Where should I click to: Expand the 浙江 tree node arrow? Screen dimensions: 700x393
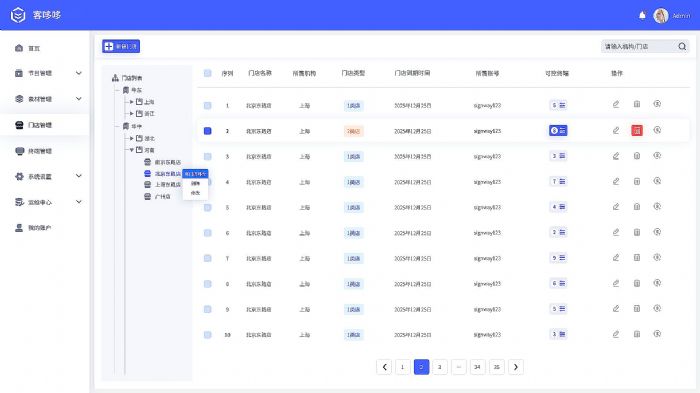[132, 113]
